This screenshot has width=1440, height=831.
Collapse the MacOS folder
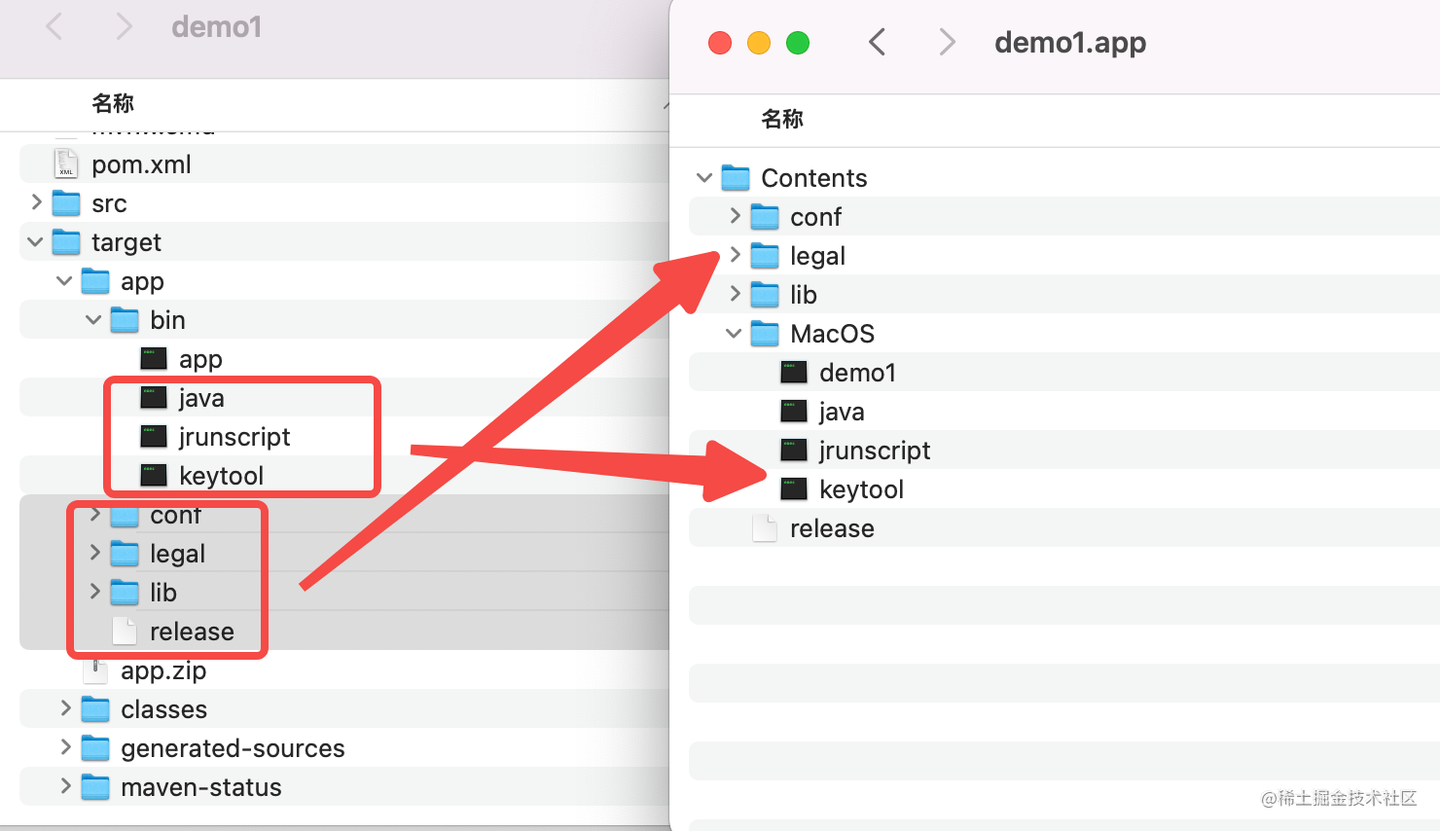(x=735, y=333)
